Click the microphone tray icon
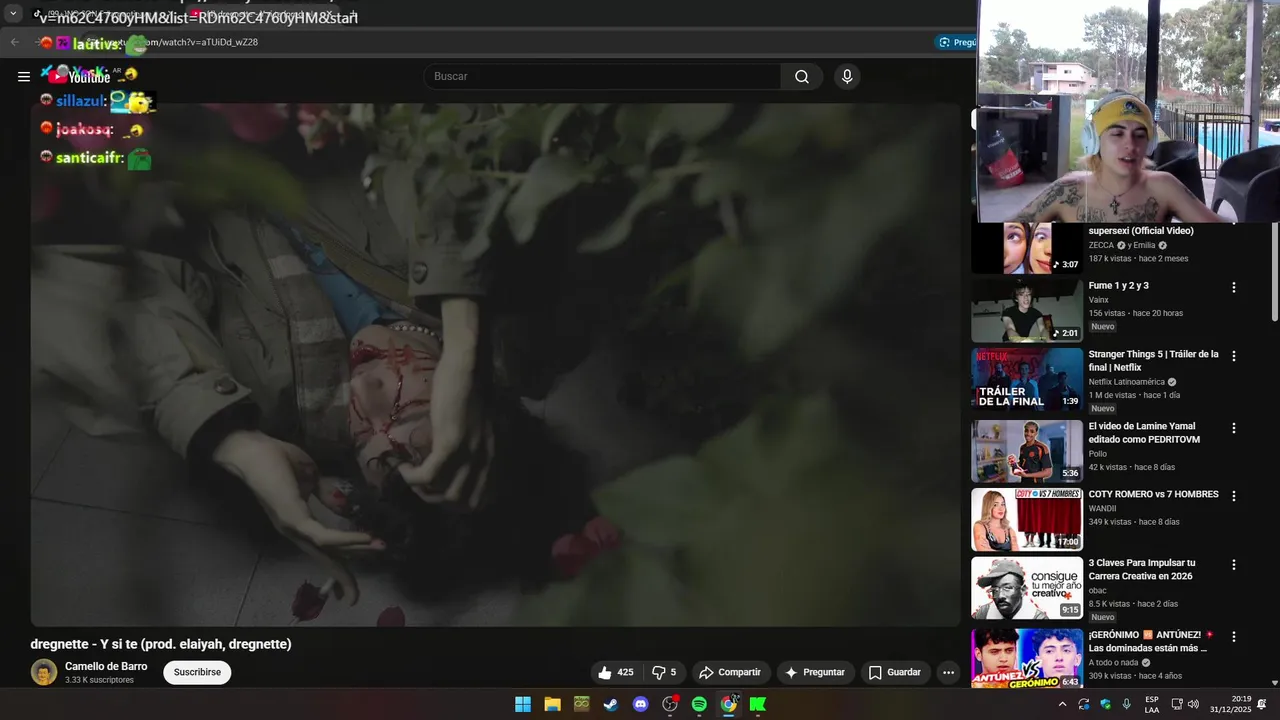1280x720 pixels. [1127, 704]
